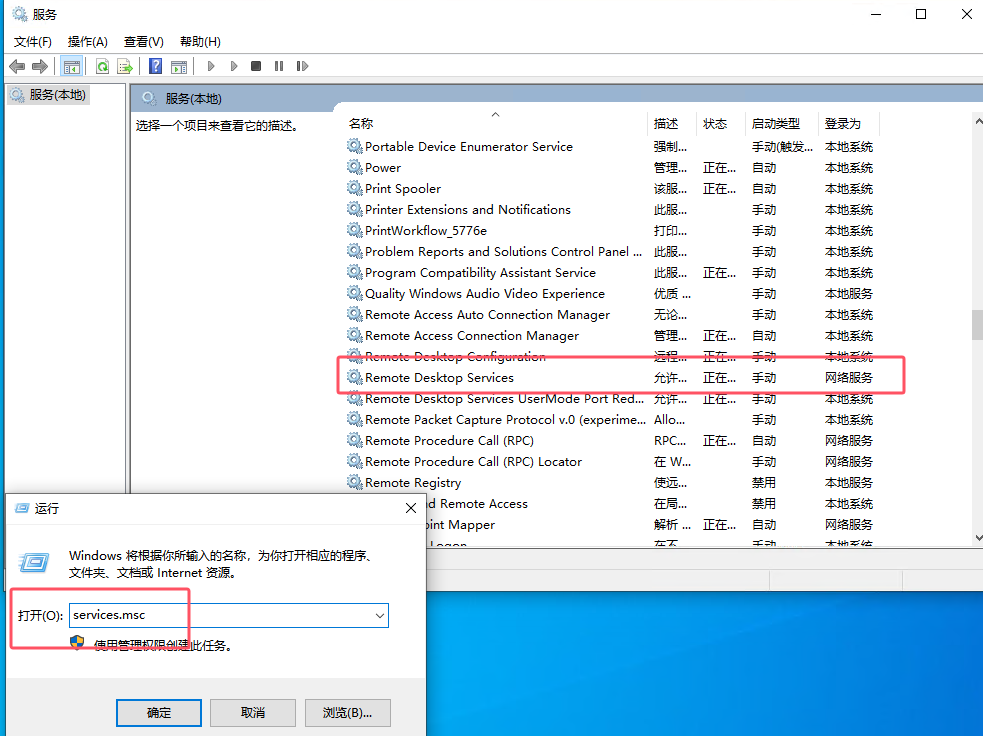
Task: Maximize the 服务 window
Action: pos(921,14)
